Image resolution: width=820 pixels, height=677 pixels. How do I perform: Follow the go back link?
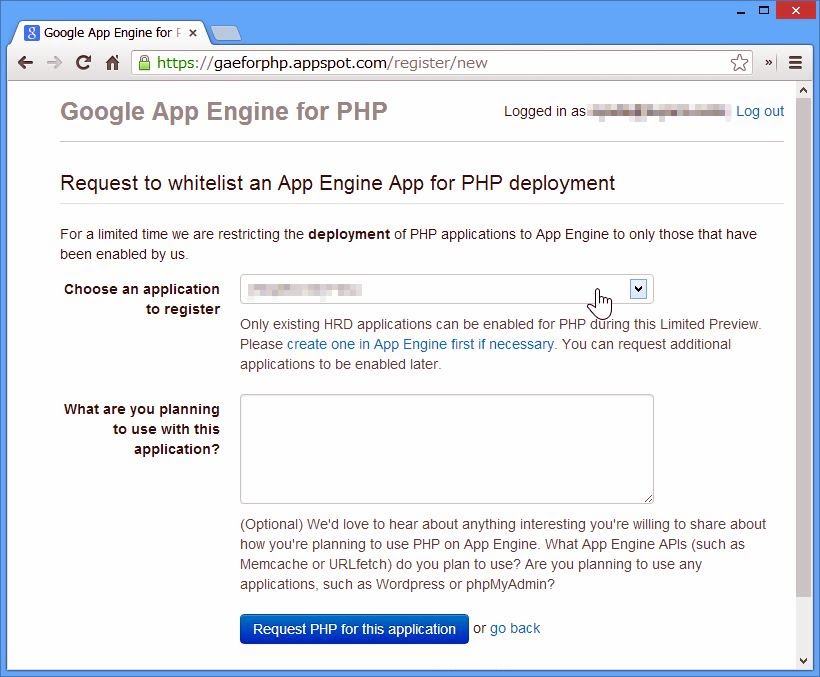coord(515,628)
